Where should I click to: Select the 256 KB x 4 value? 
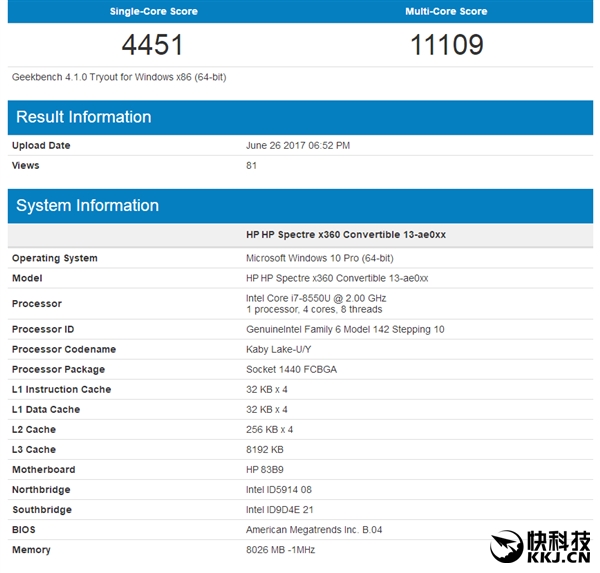point(269,429)
